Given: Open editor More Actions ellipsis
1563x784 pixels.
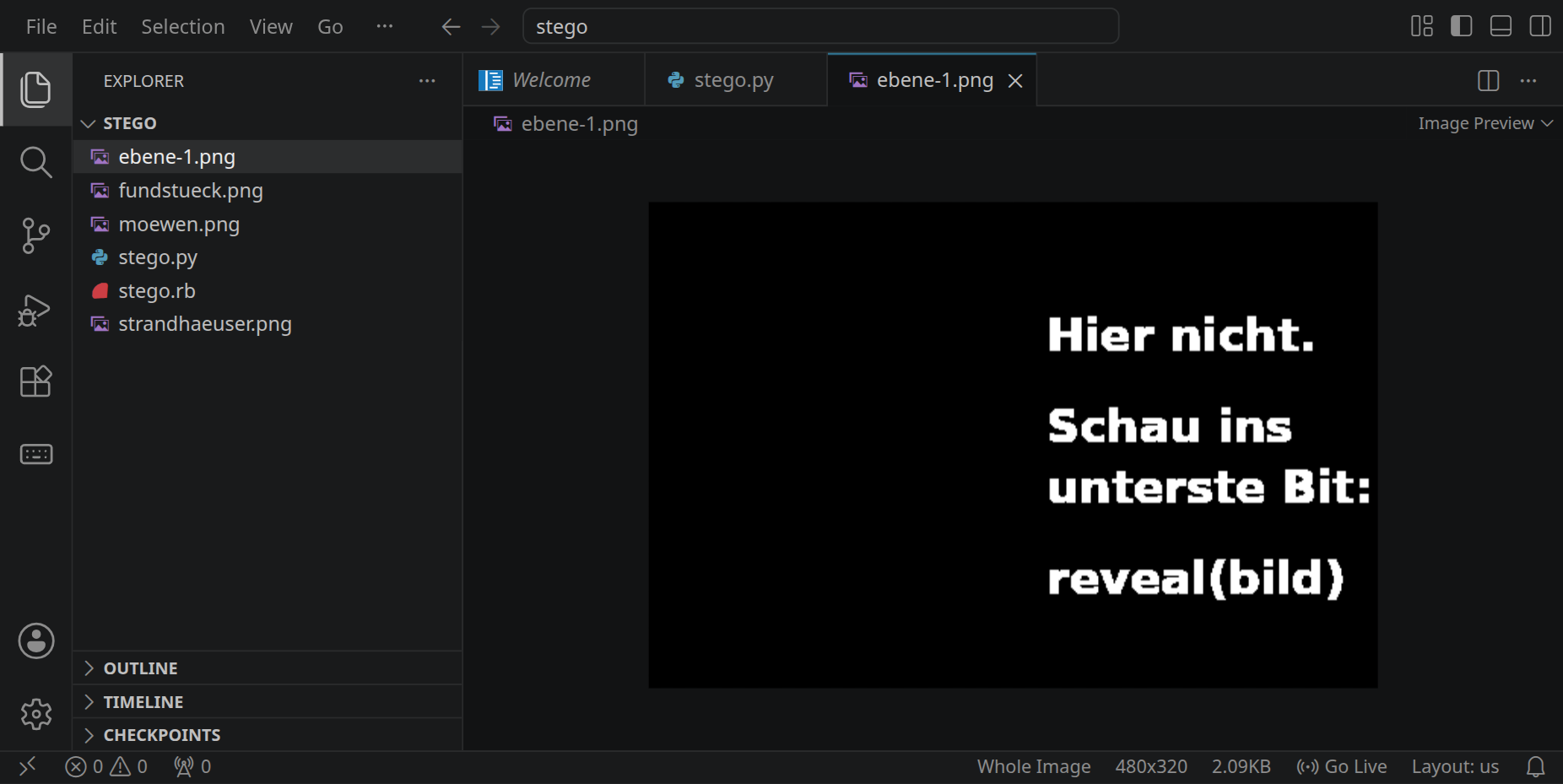Looking at the screenshot, I should pyautogui.click(x=1528, y=80).
